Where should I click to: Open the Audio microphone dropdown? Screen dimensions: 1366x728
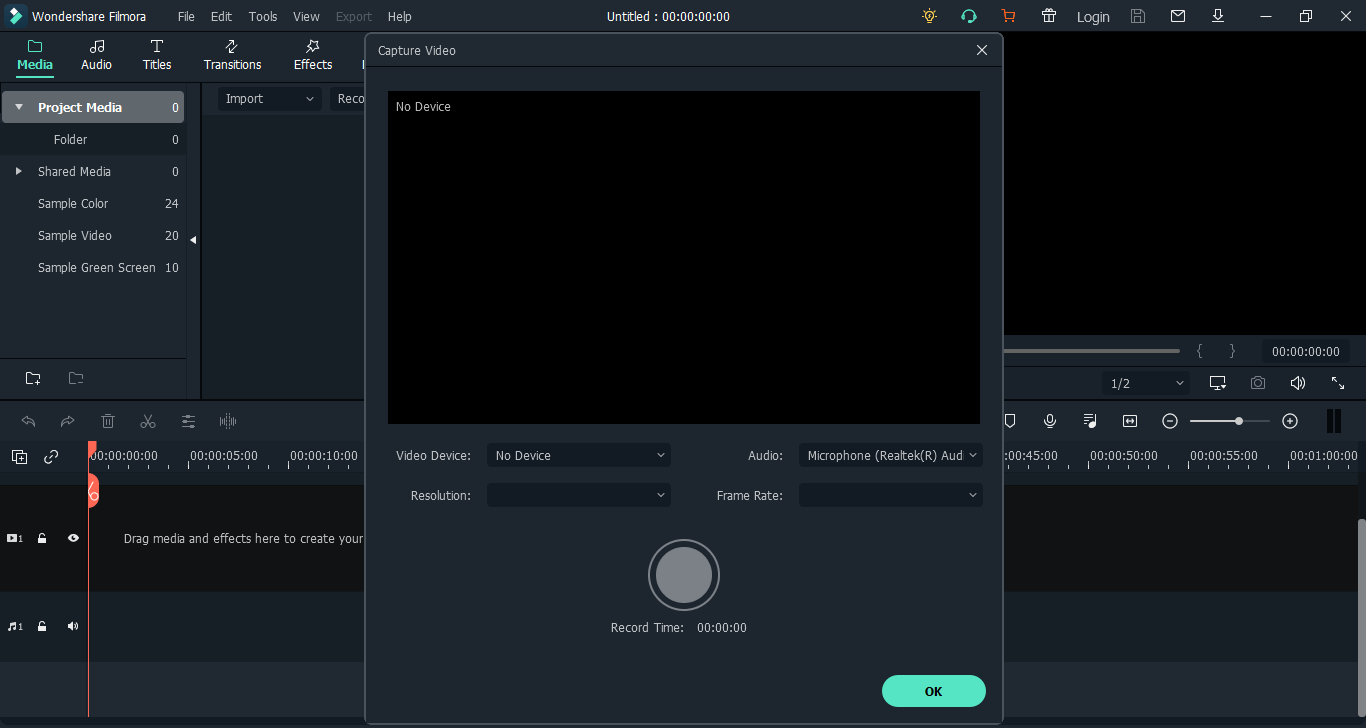point(891,455)
